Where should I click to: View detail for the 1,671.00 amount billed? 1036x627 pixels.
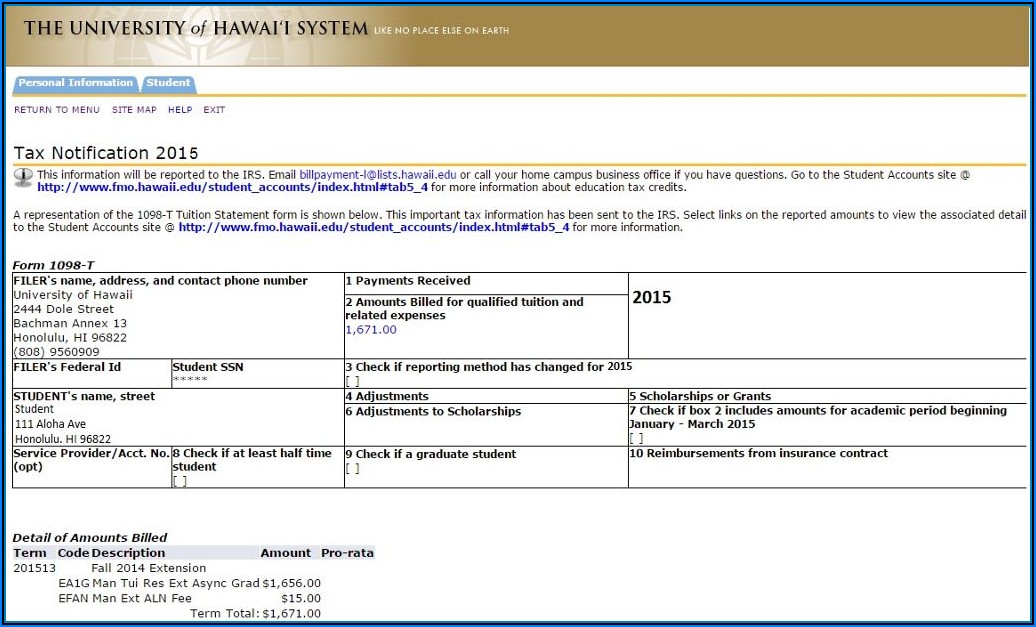[x=370, y=330]
